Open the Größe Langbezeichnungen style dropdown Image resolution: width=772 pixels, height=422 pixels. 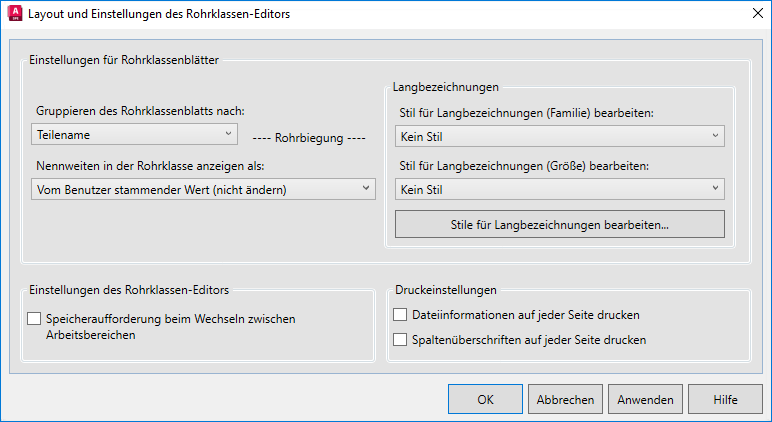pos(559,188)
